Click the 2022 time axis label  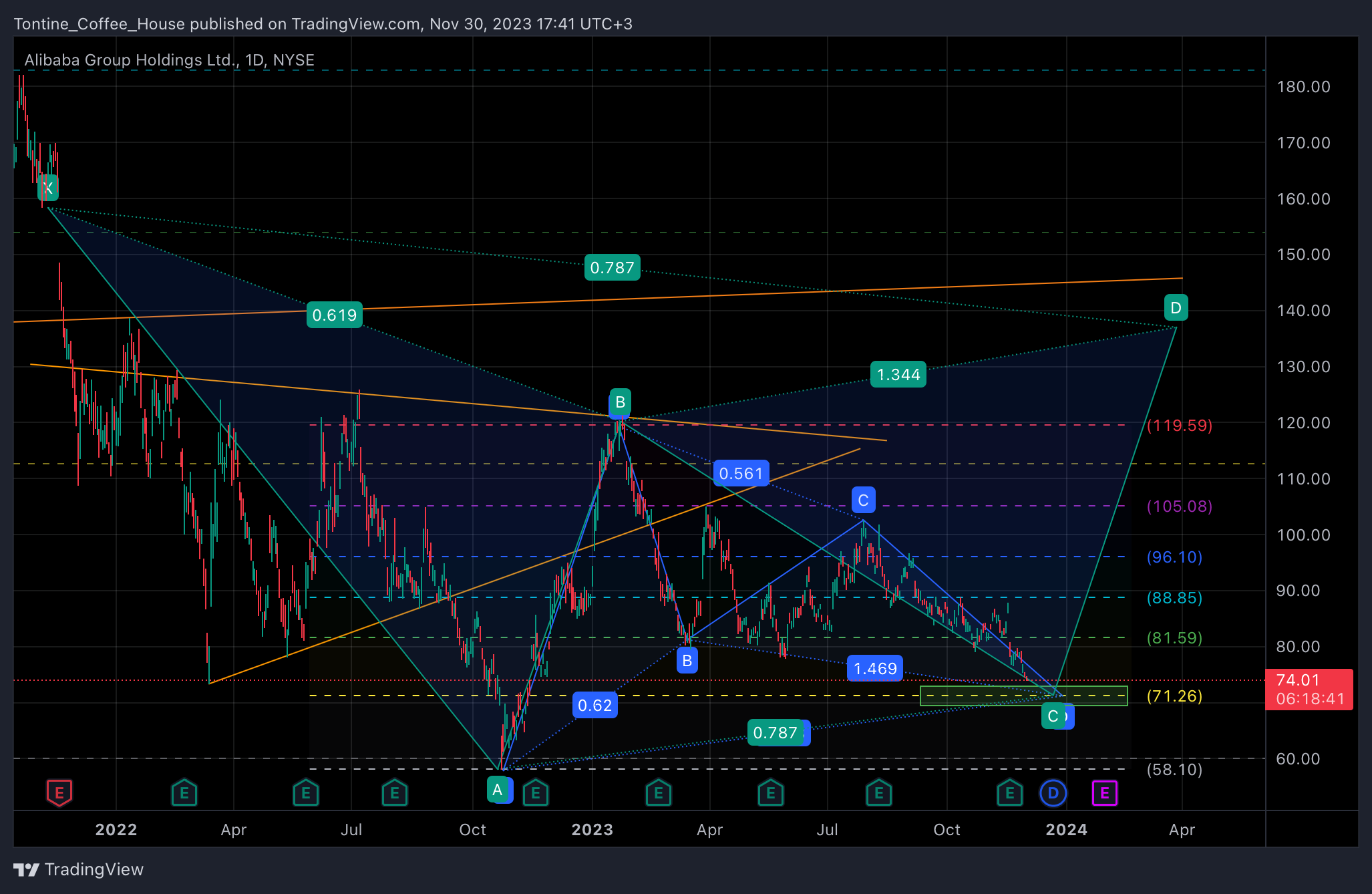coord(116,829)
